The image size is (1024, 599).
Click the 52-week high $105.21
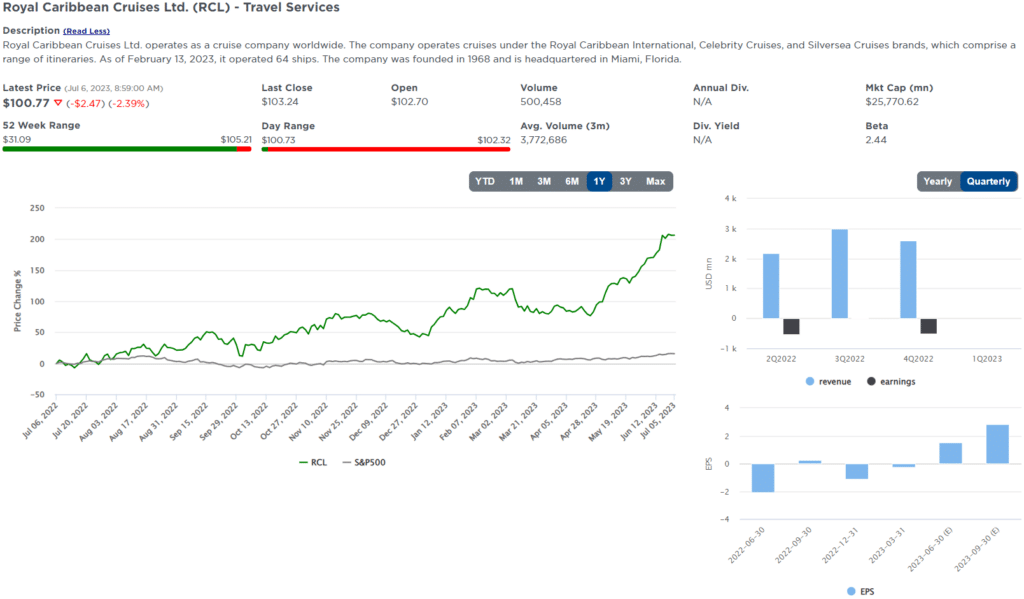236,139
